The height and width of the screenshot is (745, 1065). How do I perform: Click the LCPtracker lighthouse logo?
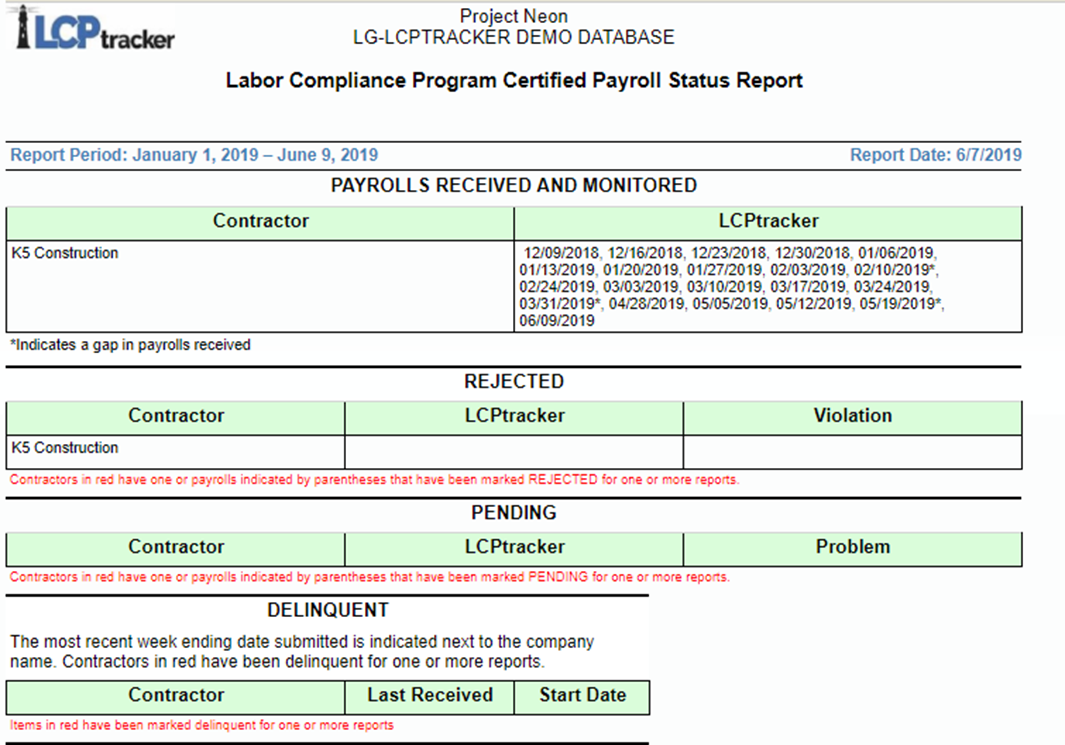(94, 28)
